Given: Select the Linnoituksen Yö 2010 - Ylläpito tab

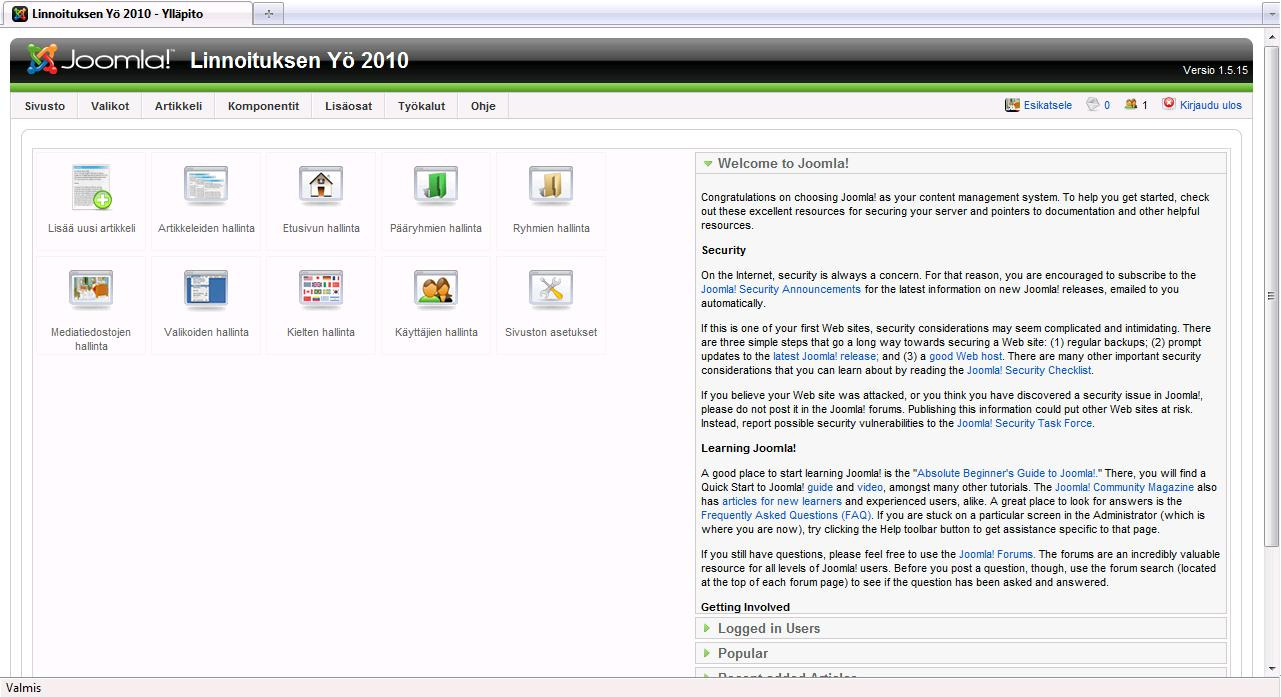Looking at the screenshot, I should point(127,14).
